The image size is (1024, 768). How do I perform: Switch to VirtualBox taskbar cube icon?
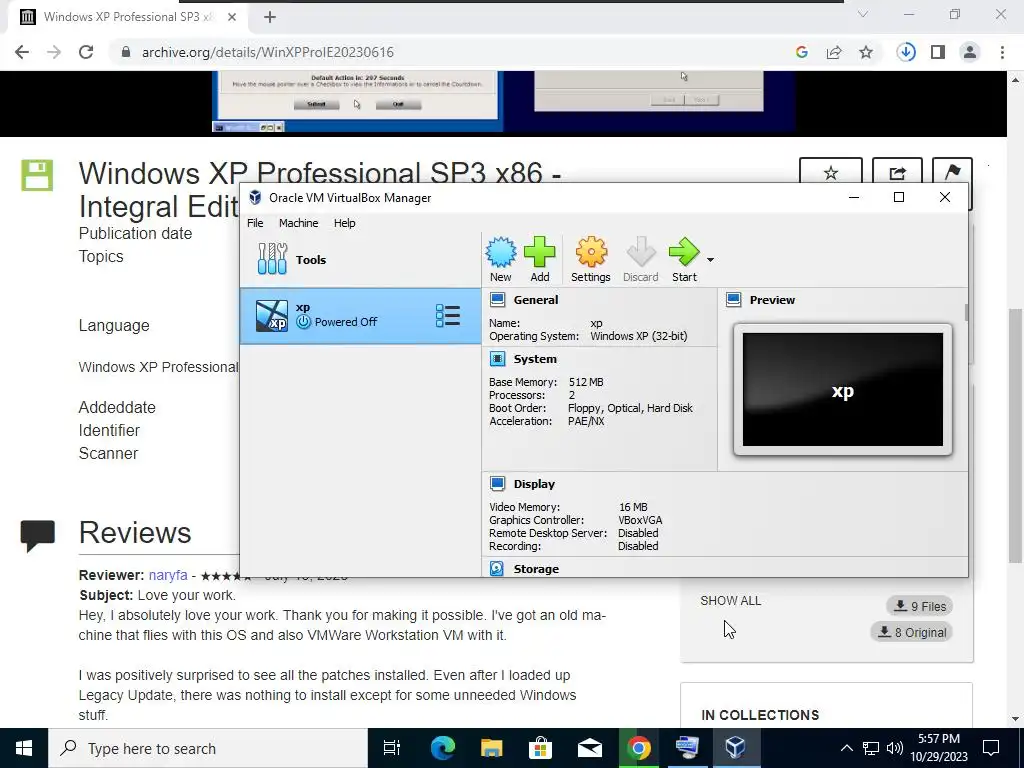[x=735, y=748]
